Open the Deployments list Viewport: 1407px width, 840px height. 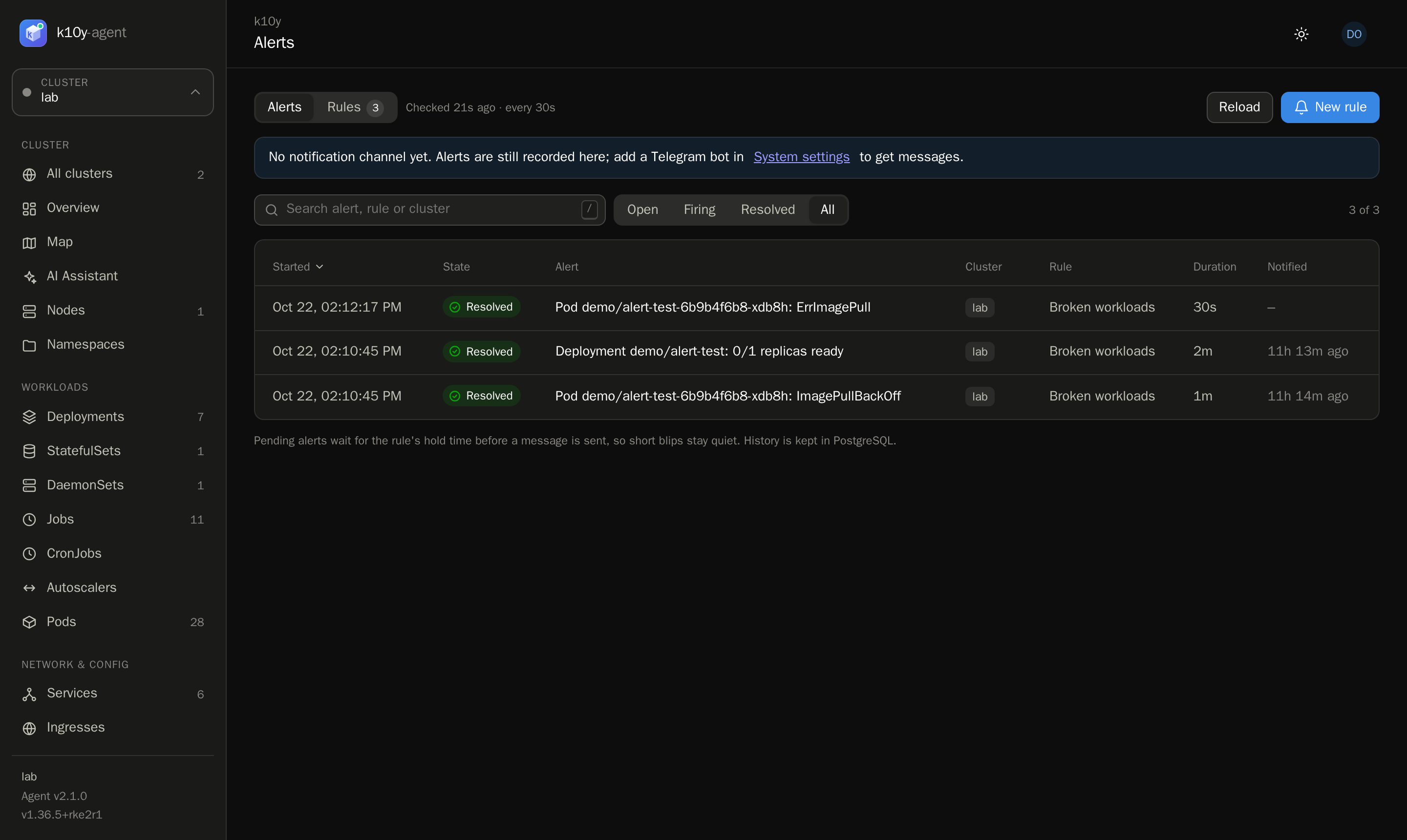(x=113, y=417)
